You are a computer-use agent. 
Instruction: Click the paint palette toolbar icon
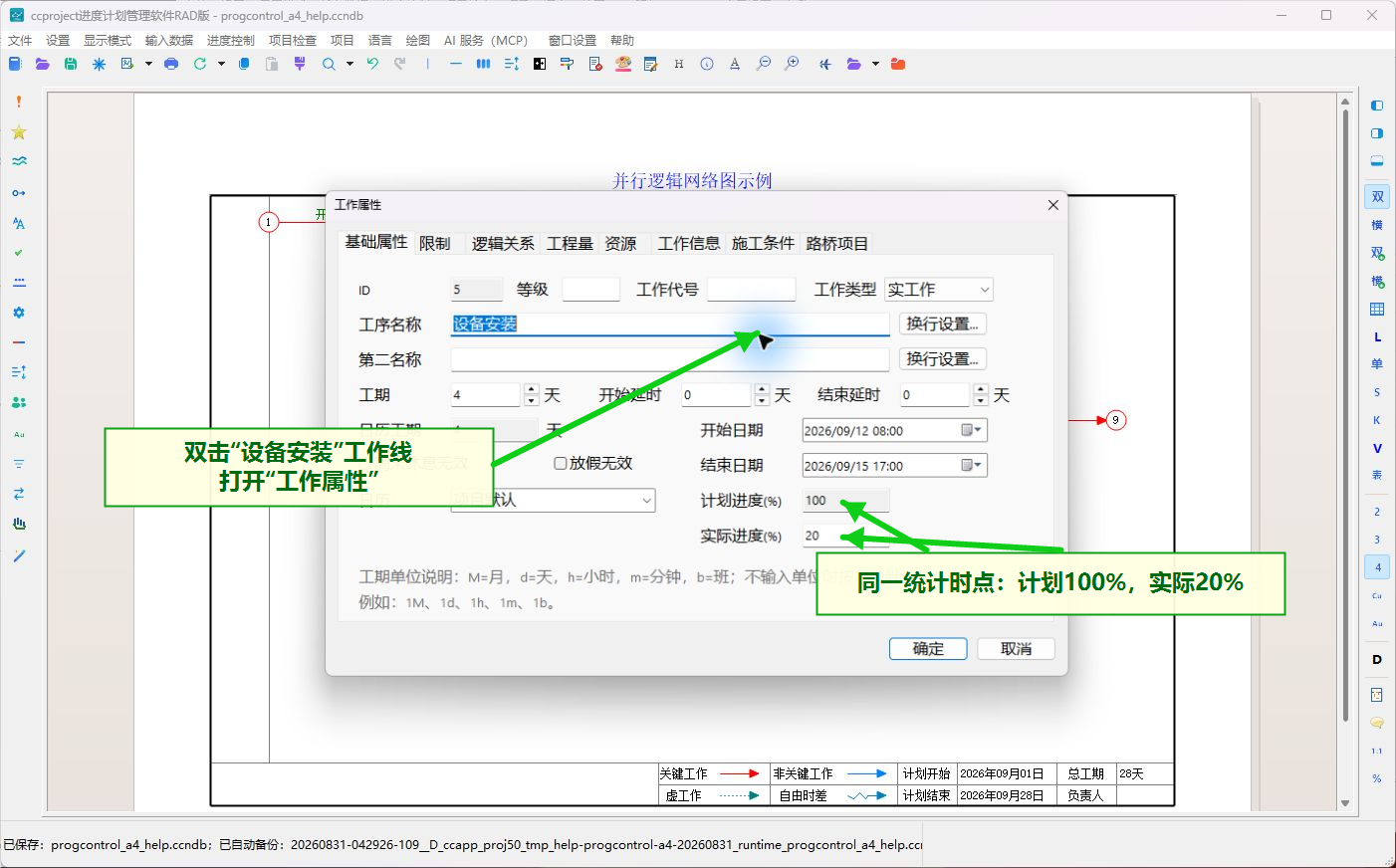click(x=623, y=64)
